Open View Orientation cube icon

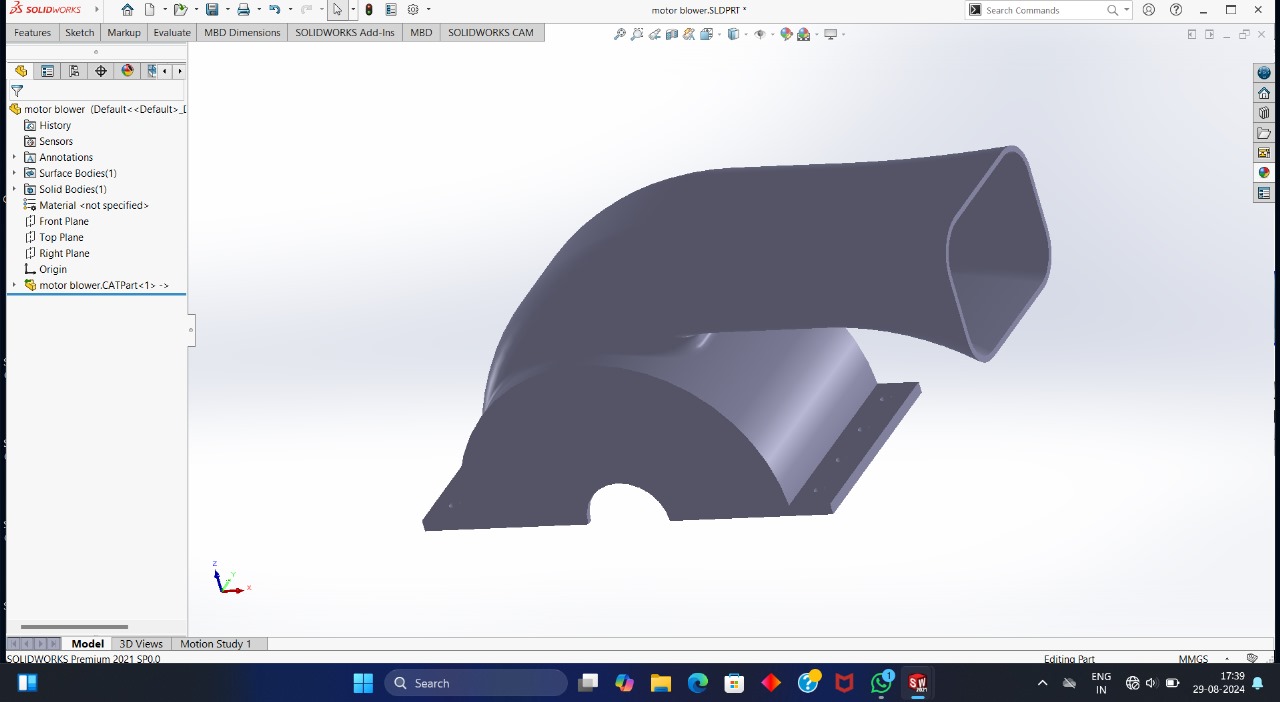click(x=707, y=34)
